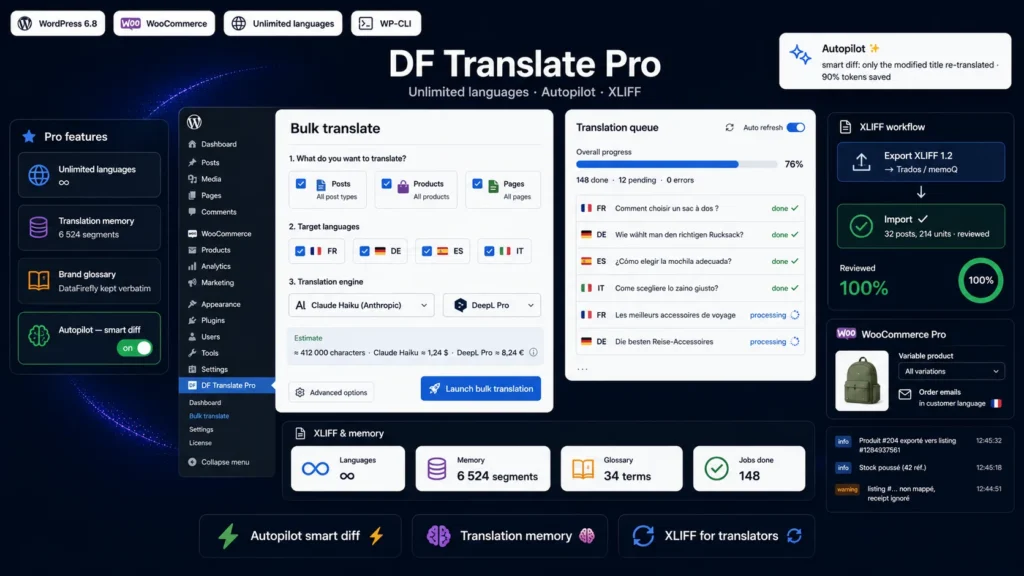Click the backpack product thumbnail
The width and height of the screenshot is (1024, 576).
(x=862, y=381)
